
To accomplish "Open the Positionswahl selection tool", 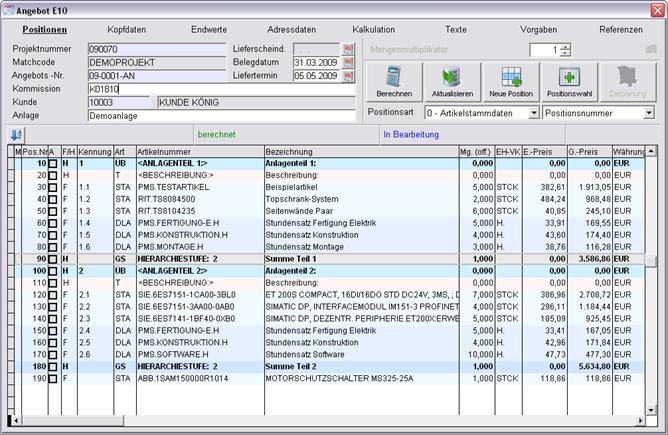I will coord(570,82).
